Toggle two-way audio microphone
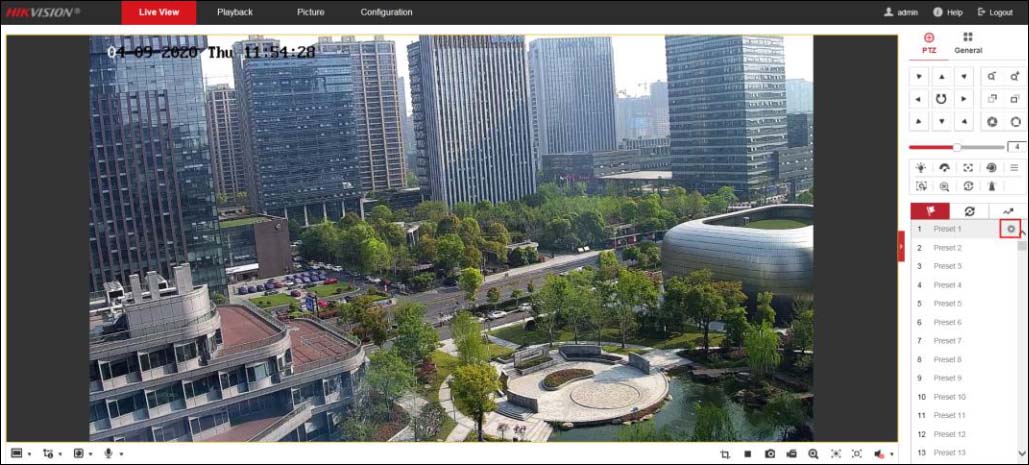The height and width of the screenshot is (465, 1029). (108, 453)
